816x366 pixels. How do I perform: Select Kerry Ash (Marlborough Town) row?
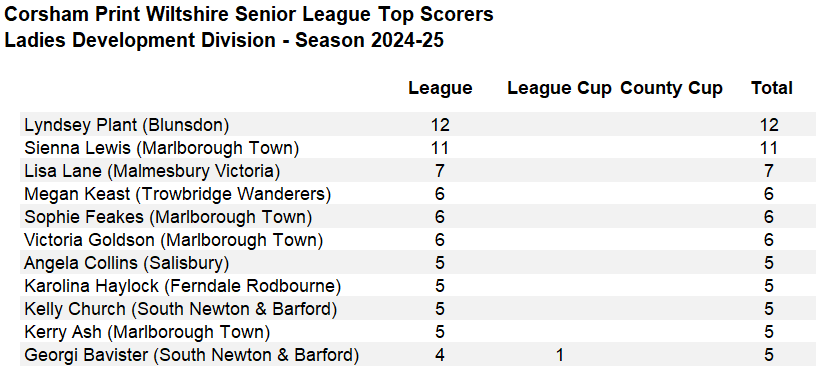pos(418,332)
